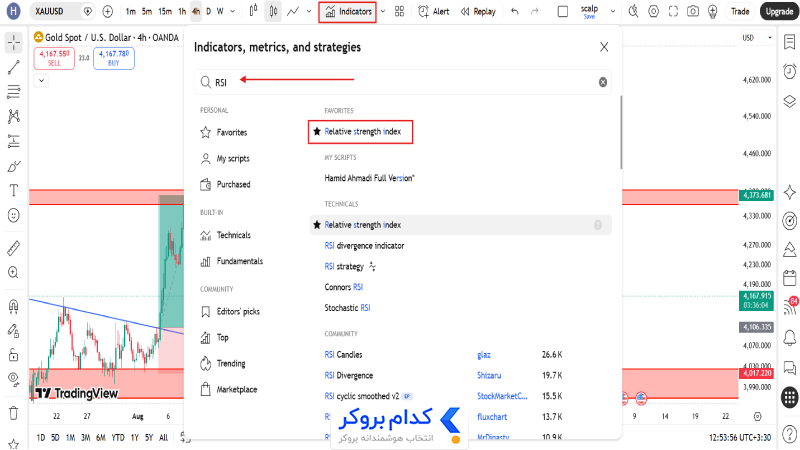Viewport: 800px width, 450px height.
Task: Expand the timeframe list dropdown
Action: (x=233, y=11)
